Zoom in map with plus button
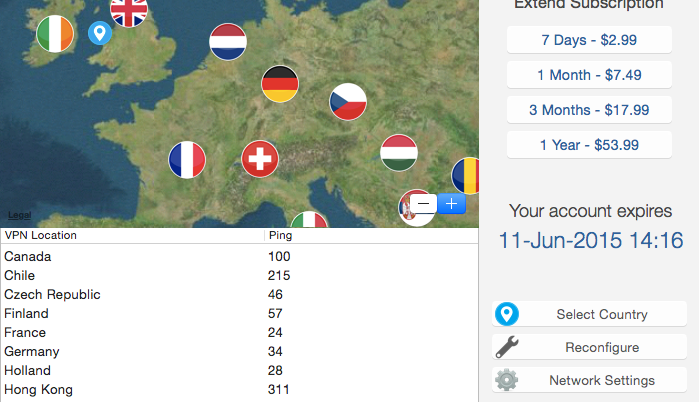Screen dimensions: 699x402 (452, 203)
